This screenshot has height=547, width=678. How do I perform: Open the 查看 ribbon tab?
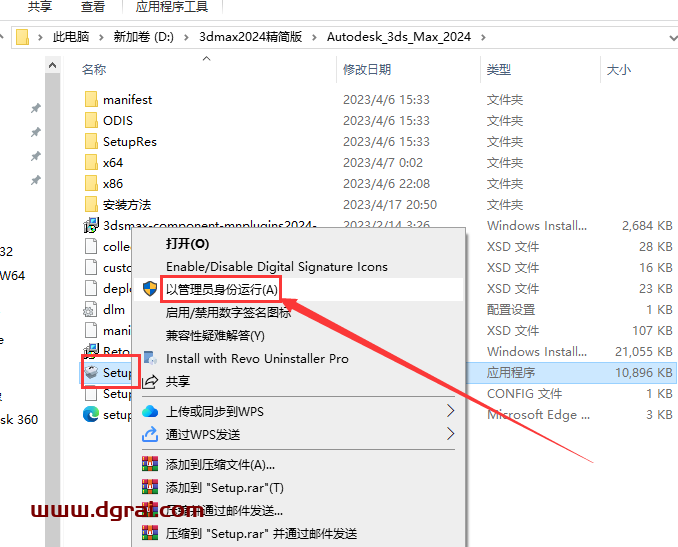(93, 6)
